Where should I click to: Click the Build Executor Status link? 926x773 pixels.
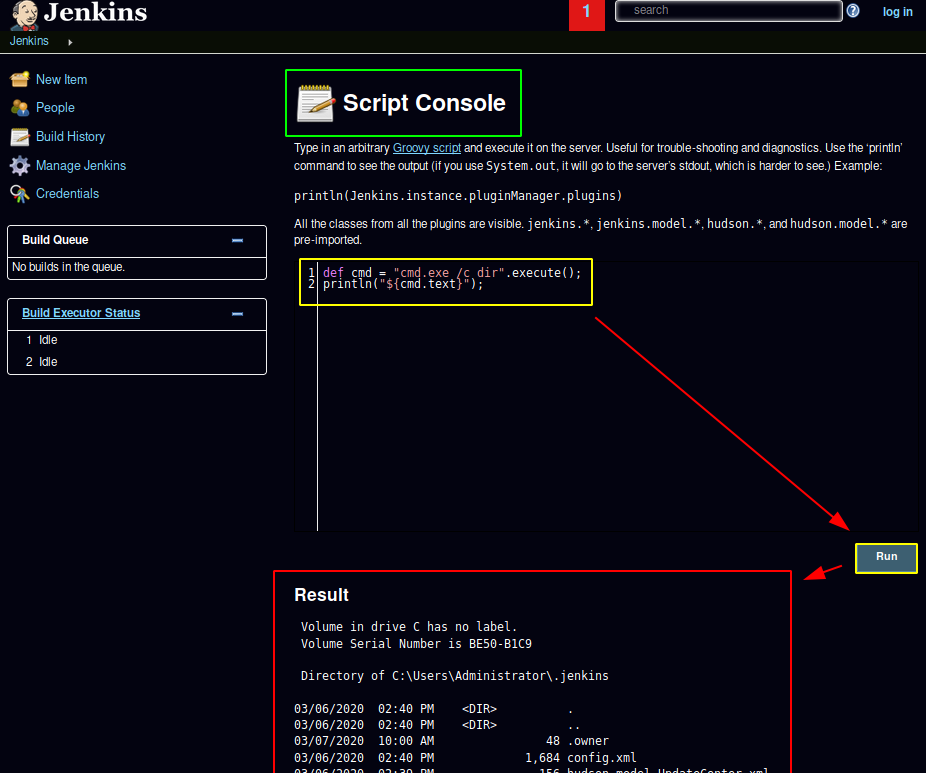pyautogui.click(x=81, y=313)
